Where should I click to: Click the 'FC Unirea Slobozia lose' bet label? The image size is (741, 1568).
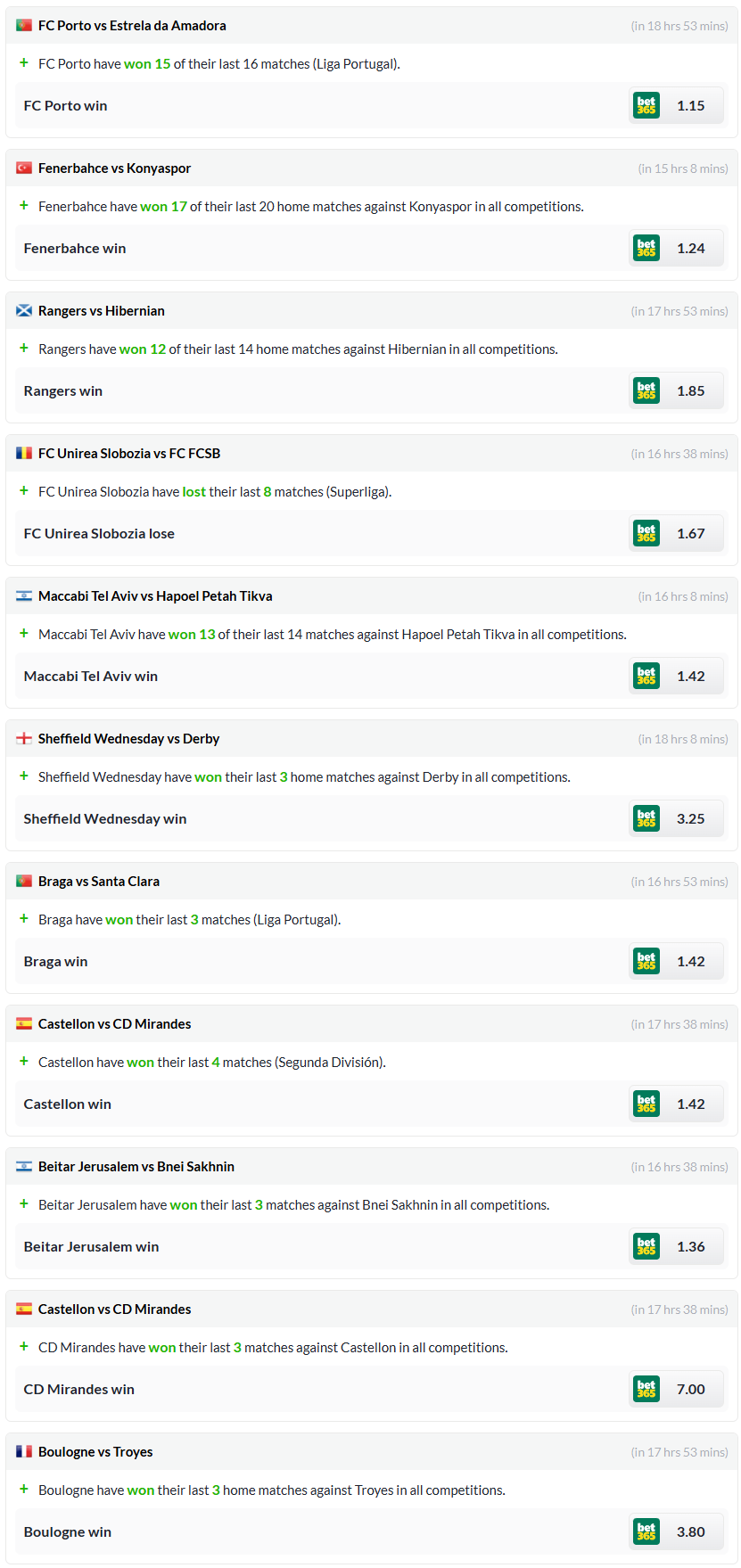coord(99,533)
